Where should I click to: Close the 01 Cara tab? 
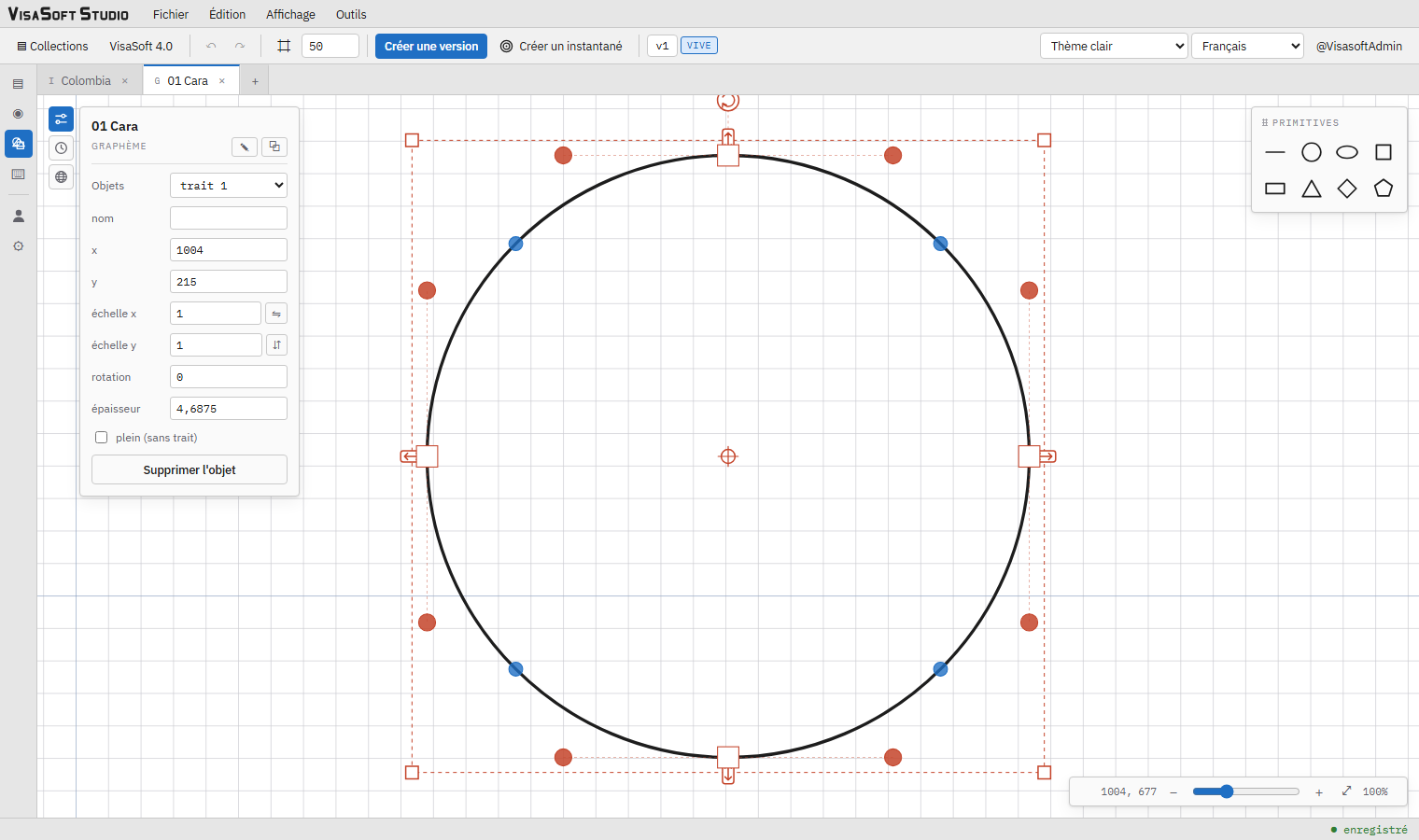point(222,81)
